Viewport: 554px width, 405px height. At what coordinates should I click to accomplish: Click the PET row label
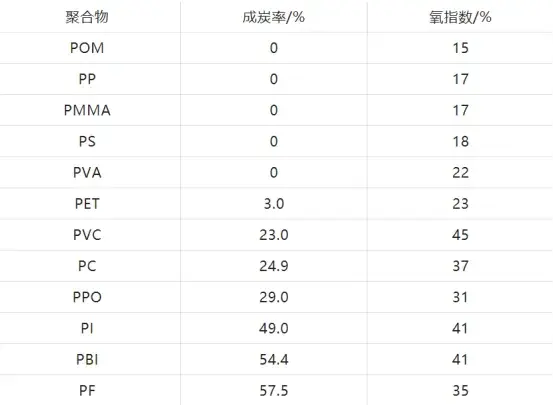coord(87,204)
